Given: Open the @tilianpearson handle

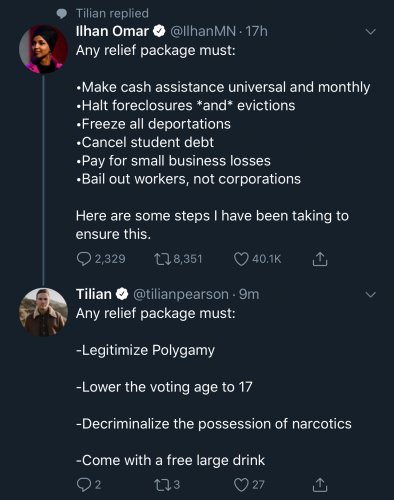Looking at the screenshot, I should (181, 294).
